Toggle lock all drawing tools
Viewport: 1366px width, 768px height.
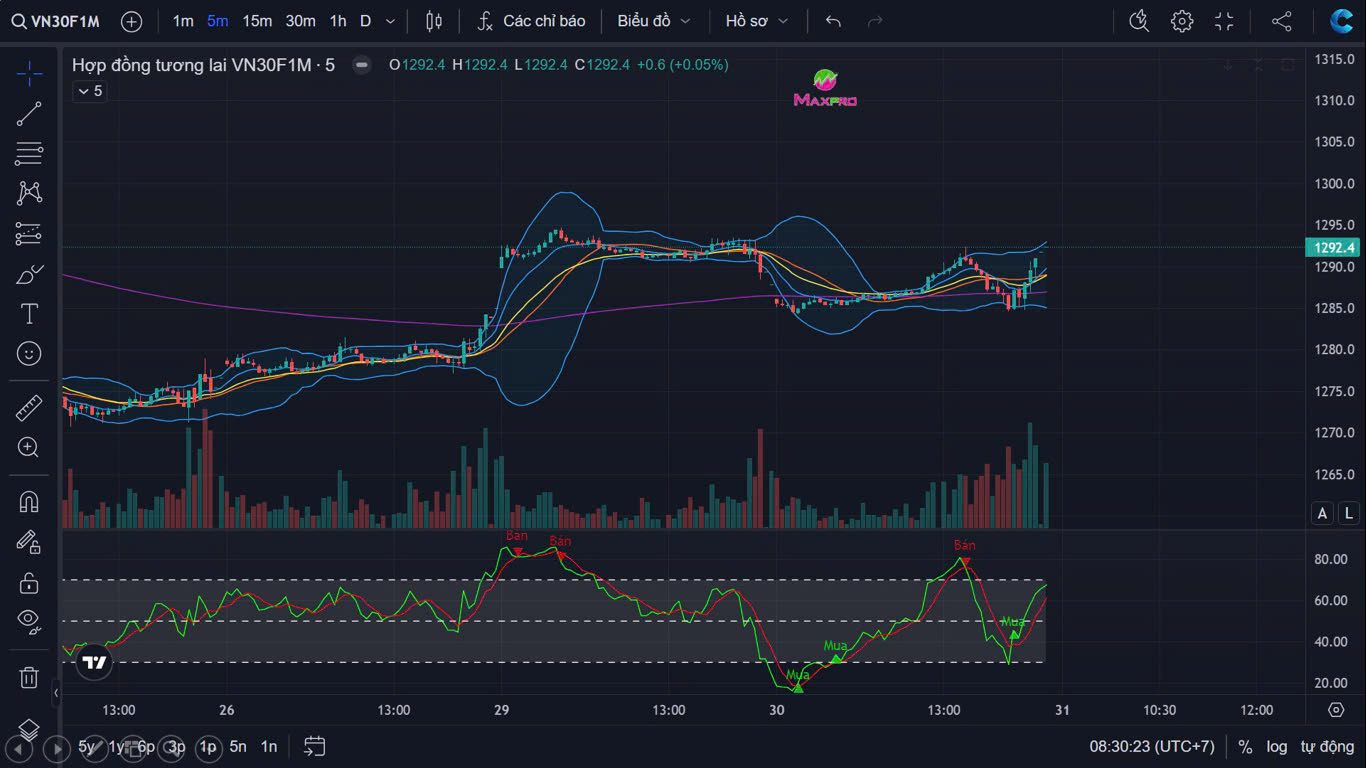[29, 582]
